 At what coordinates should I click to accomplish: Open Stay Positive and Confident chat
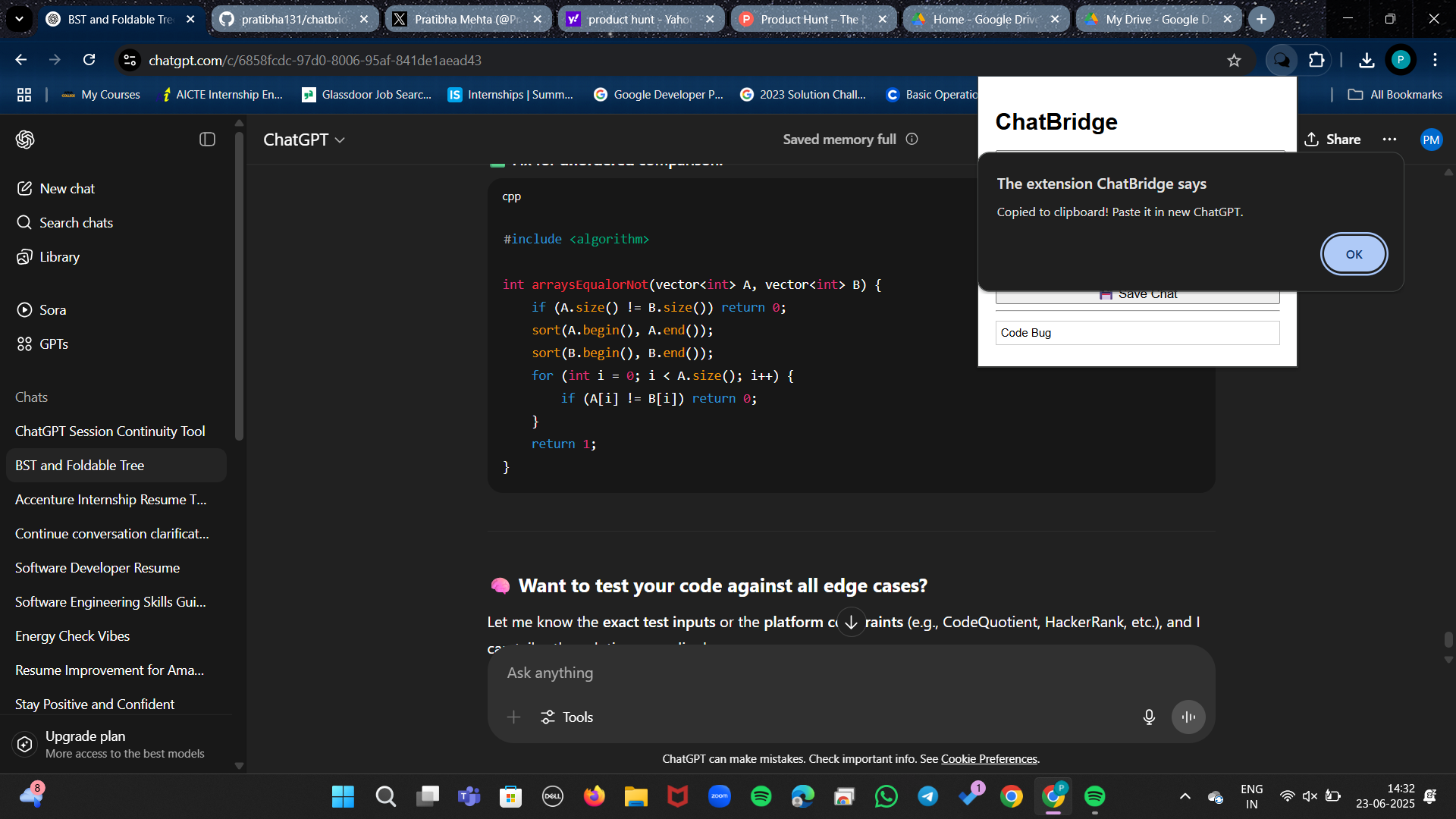pyautogui.click(x=116, y=704)
